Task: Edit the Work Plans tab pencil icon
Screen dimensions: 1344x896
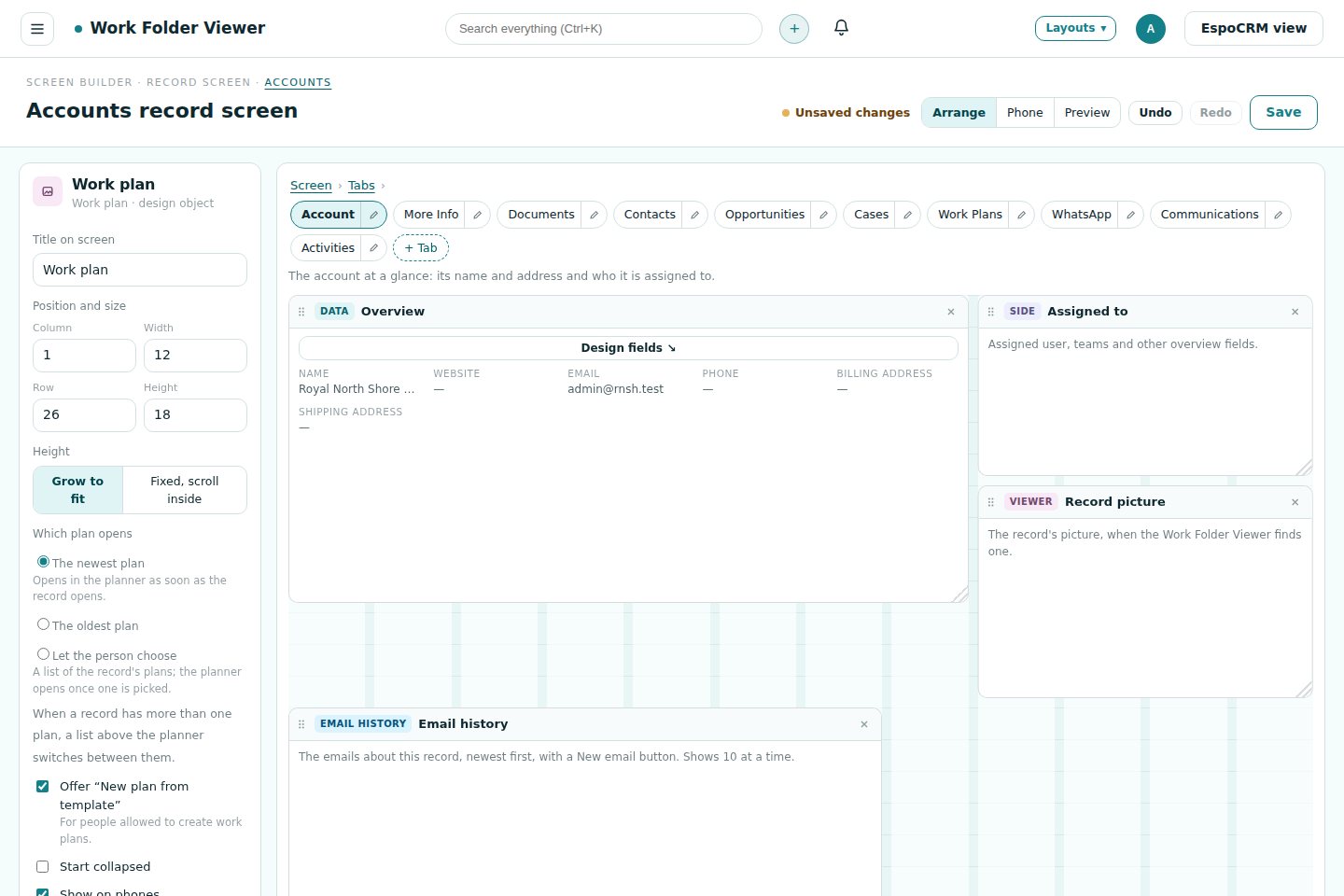Action: [x=1022, y=215]
